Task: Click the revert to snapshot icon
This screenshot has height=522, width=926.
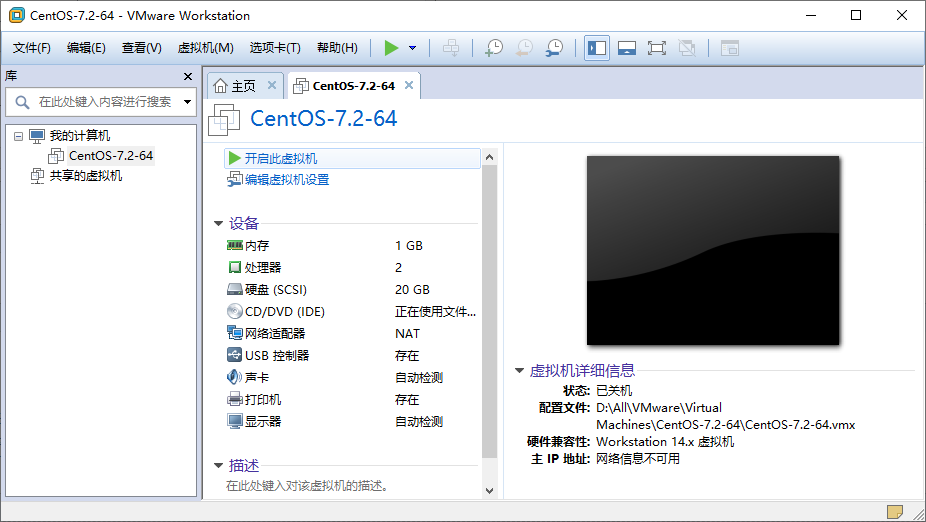Action: click(x=524, y=48)
